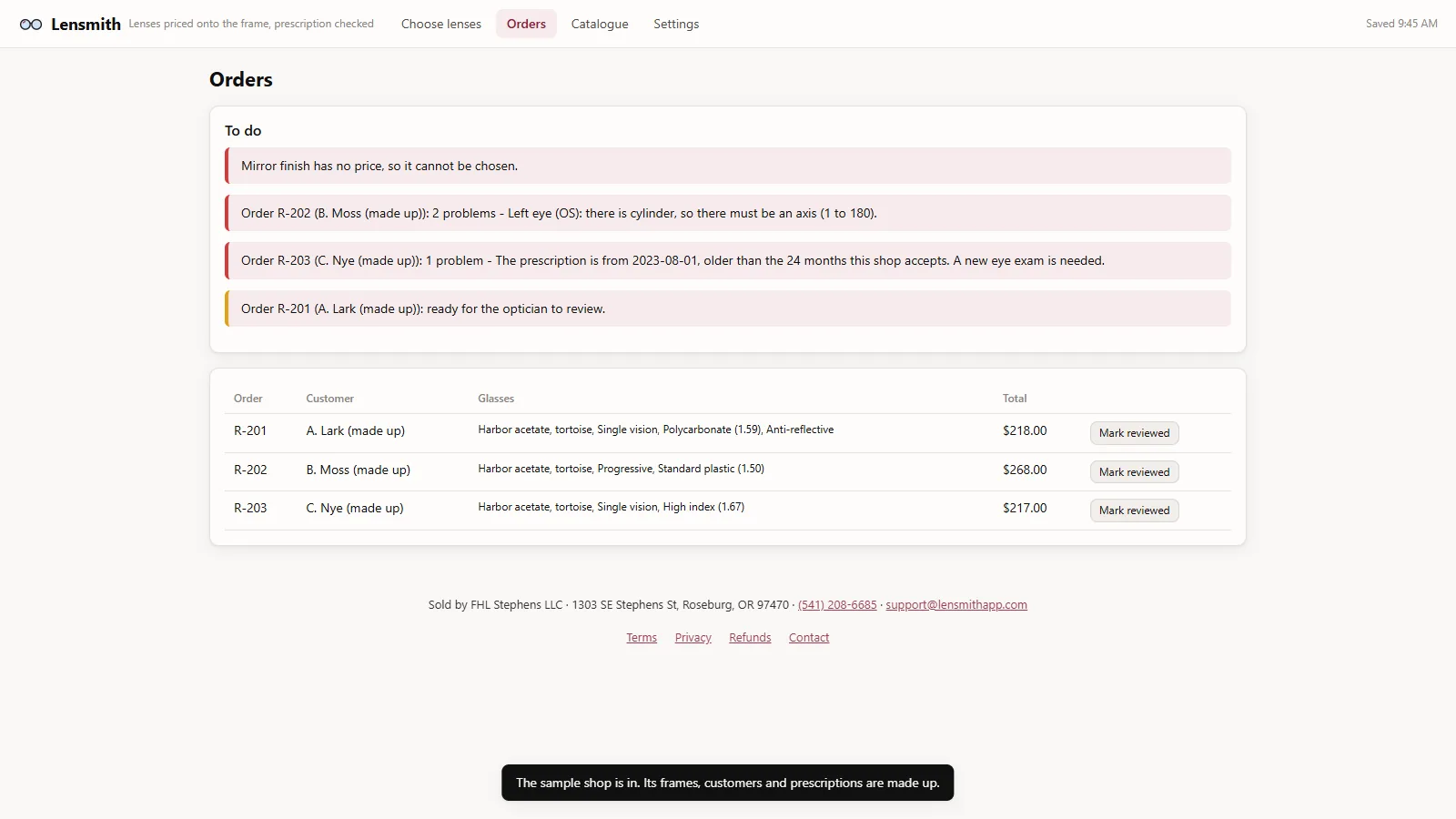The height and width of the screenshot is (819, 1456).
Task: Select the Order R-203 old prescription alert
Action: point(728,260)
